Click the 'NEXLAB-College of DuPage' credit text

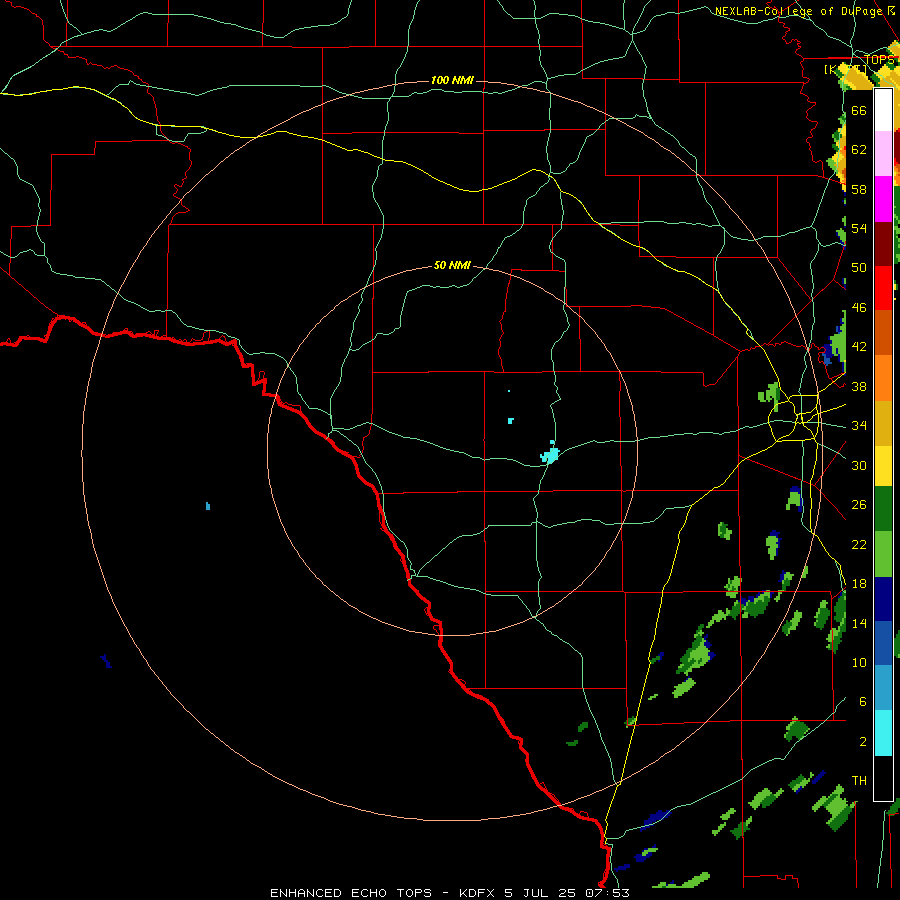pos(800,11)
